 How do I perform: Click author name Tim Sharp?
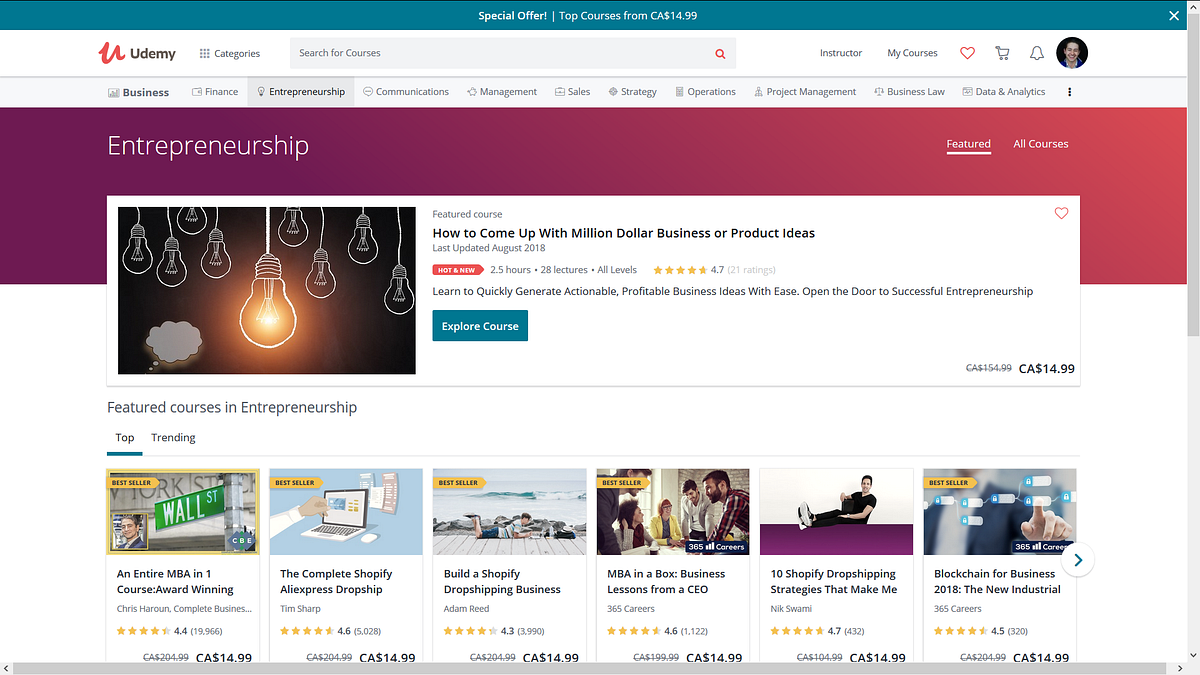click(300, 609)
